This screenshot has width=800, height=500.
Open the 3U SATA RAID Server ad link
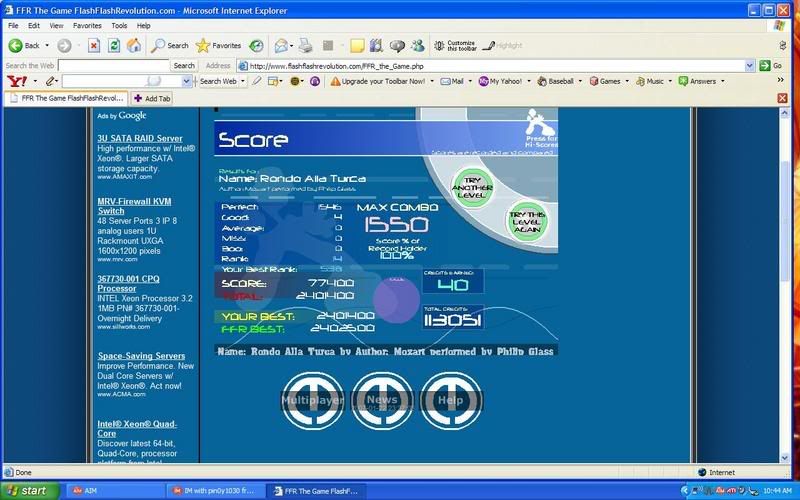pos(140,138)
